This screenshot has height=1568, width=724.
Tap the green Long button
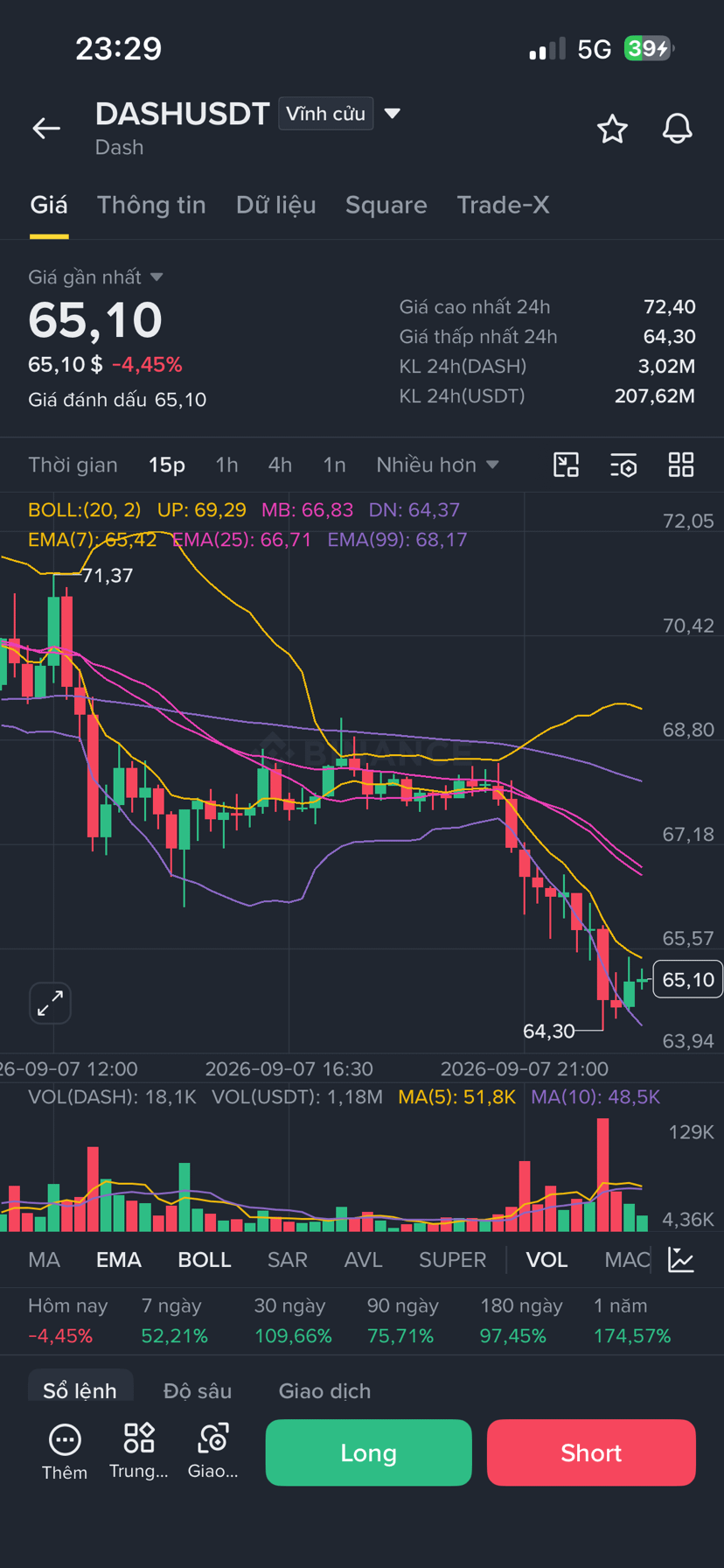(368, 1452)
